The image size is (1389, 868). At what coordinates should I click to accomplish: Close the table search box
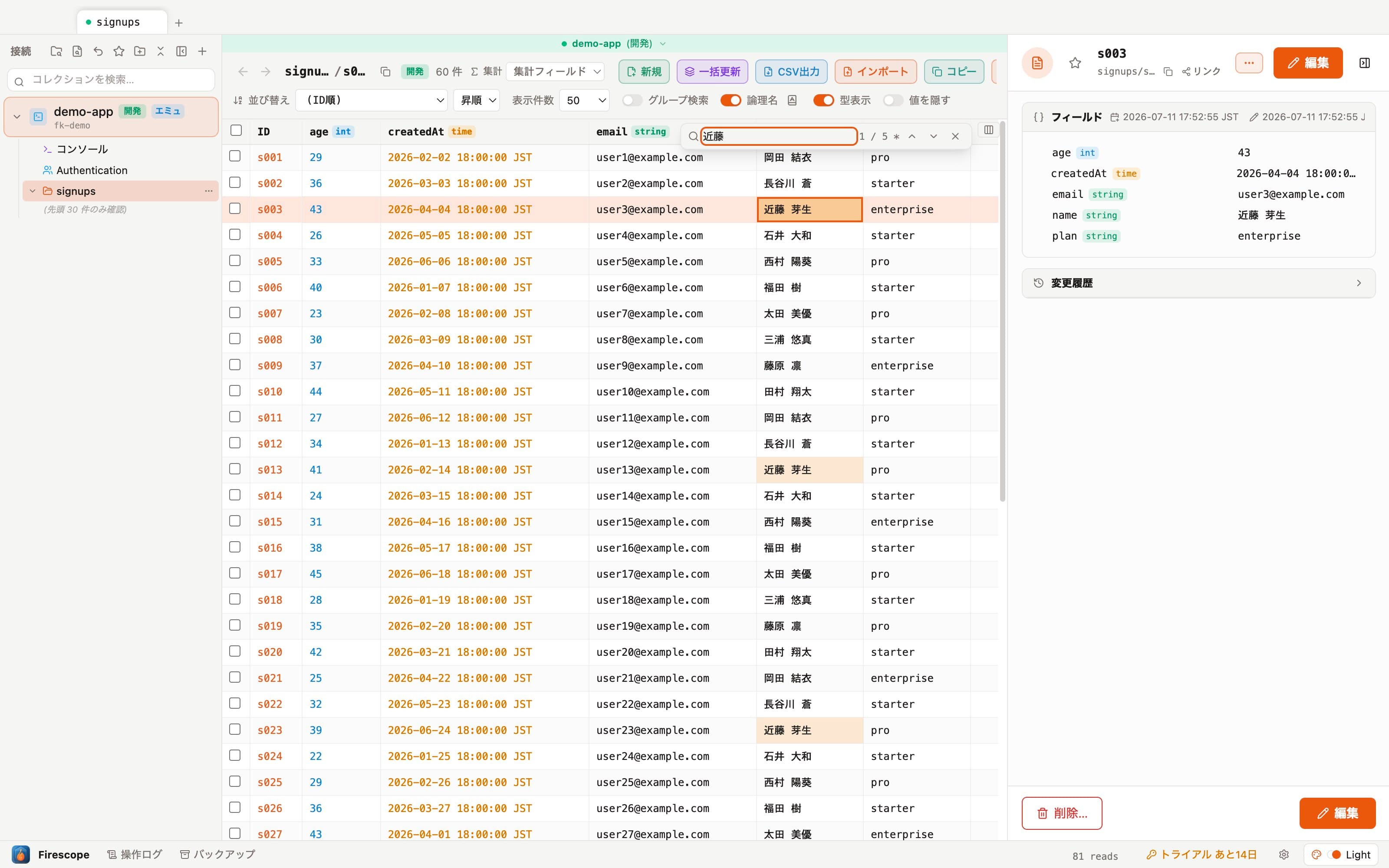click(x=955, y=136)
